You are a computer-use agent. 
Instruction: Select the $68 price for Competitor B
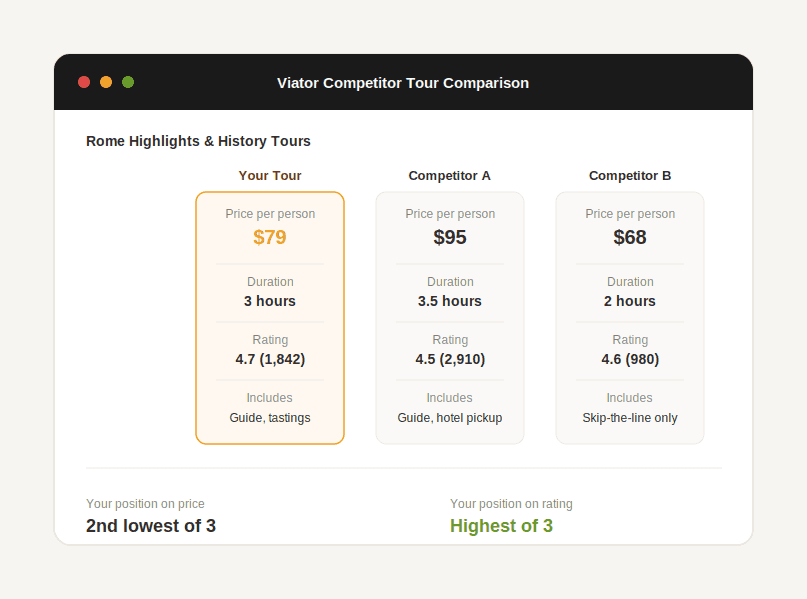tap(630, 237)
